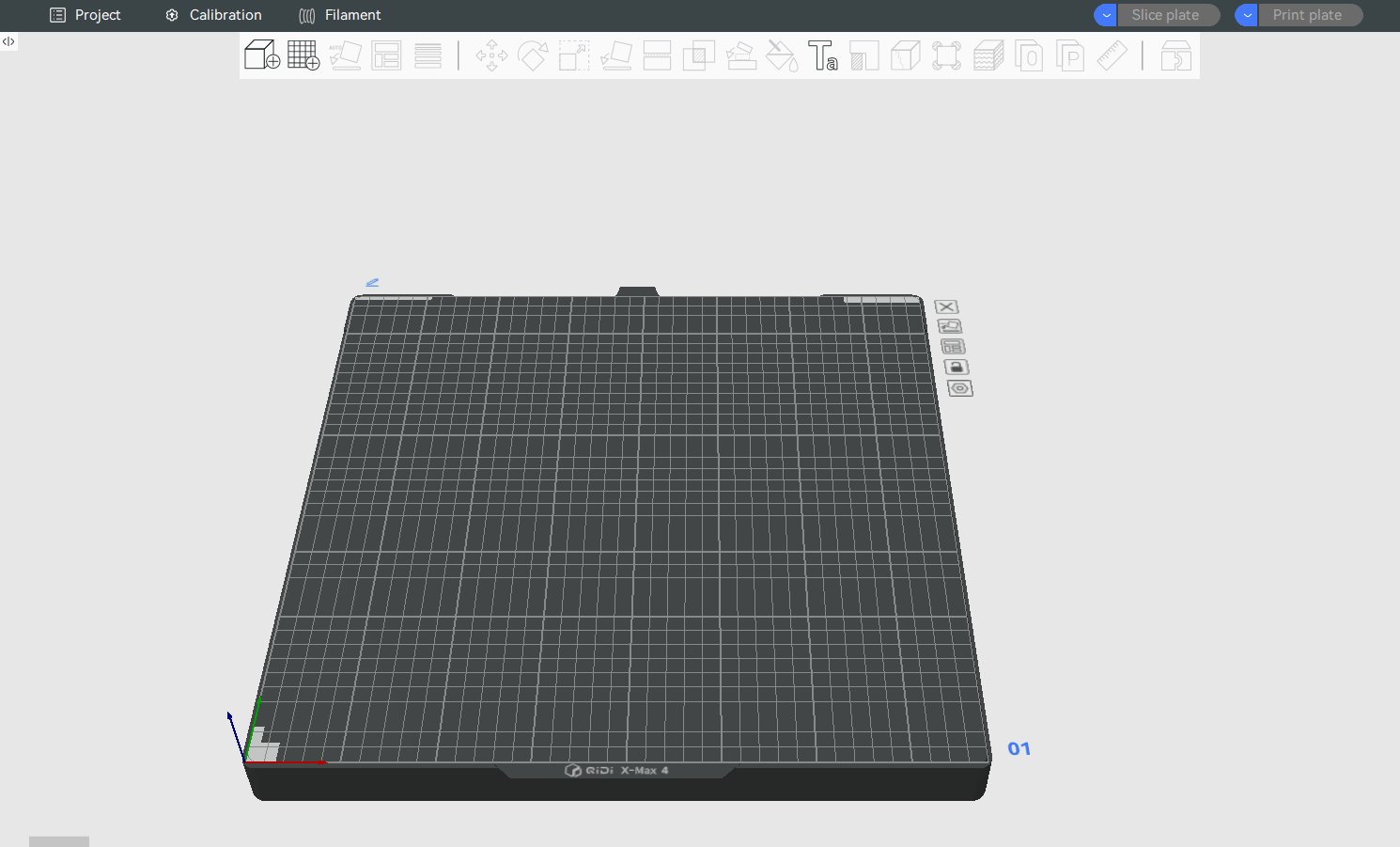1400x847 pixels.
Task: Select the Scale gizmo tool
Action: (574, 55)
